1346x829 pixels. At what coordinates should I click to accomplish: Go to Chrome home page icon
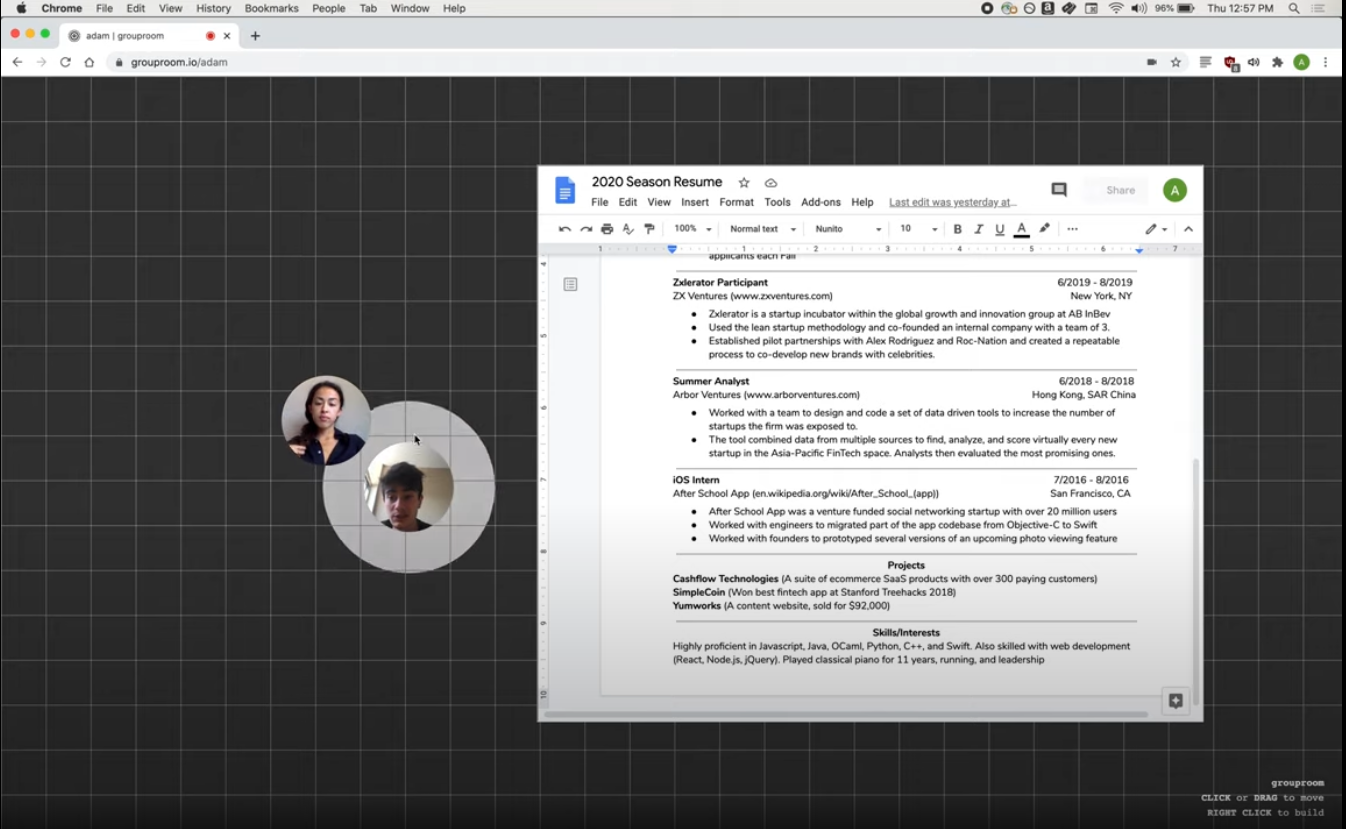coord(89,62)
